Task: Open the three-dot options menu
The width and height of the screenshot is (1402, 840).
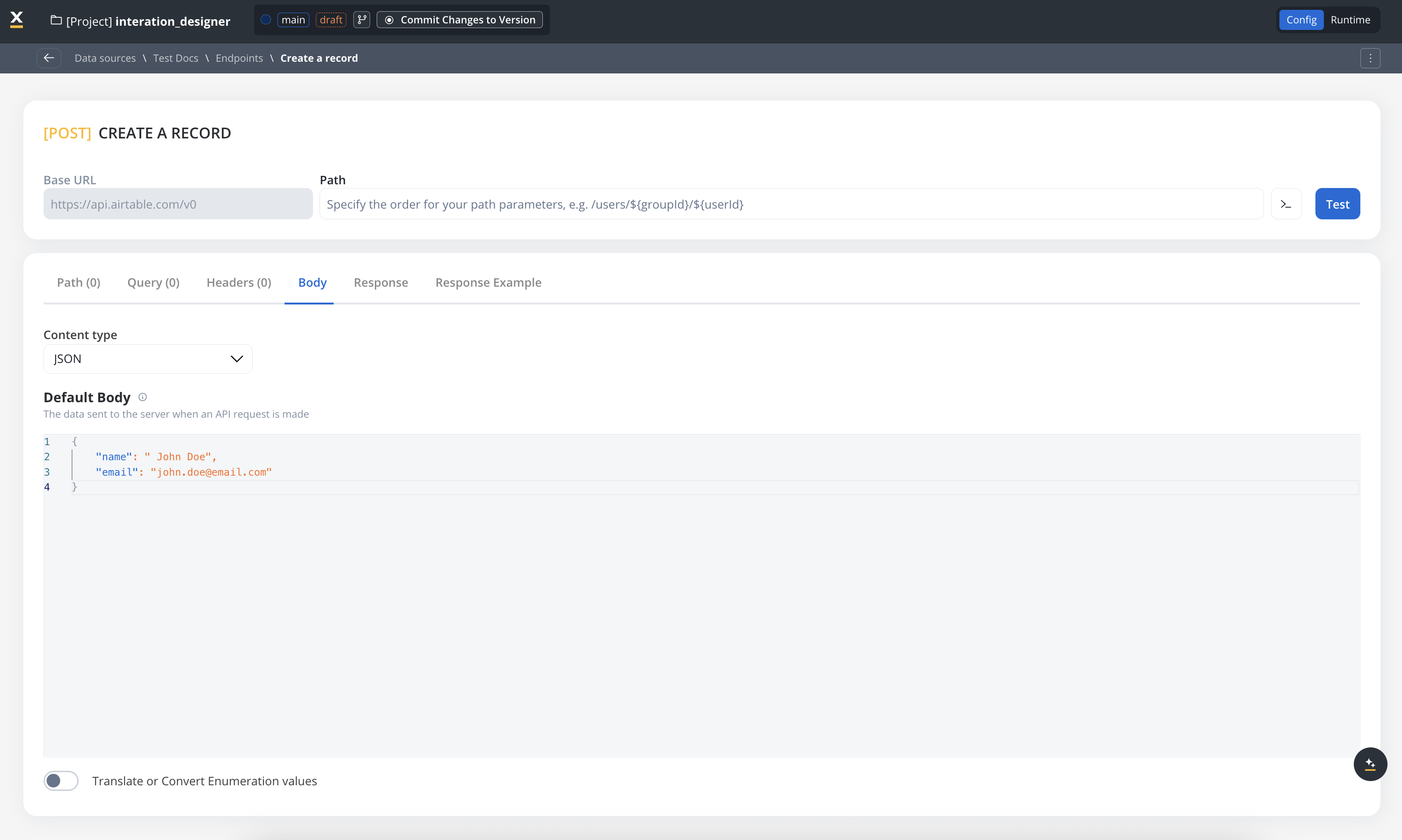Action: coord(1370,58)
